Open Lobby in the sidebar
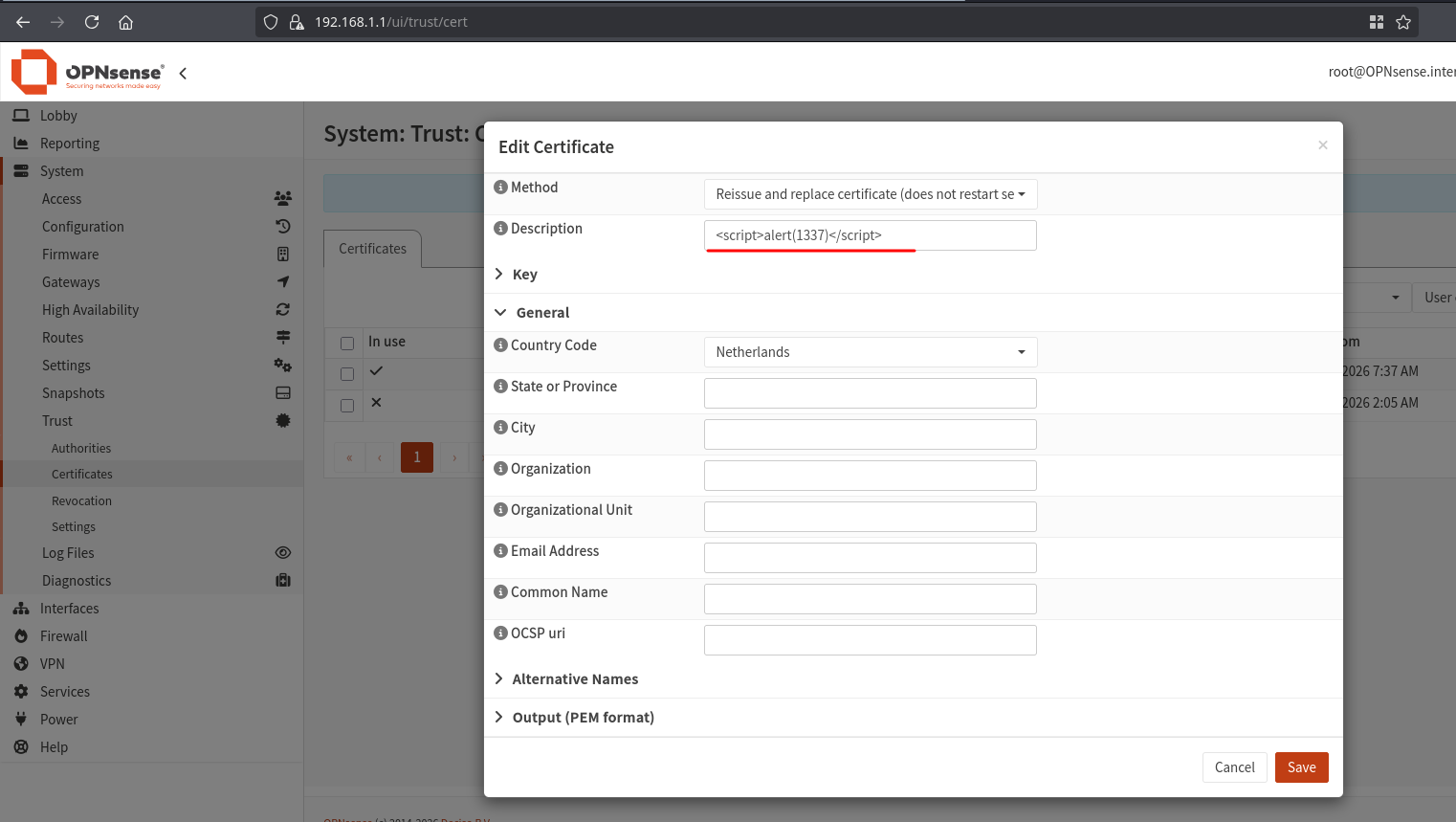This screenshot has width=1456, height=822. coord(58,116)
